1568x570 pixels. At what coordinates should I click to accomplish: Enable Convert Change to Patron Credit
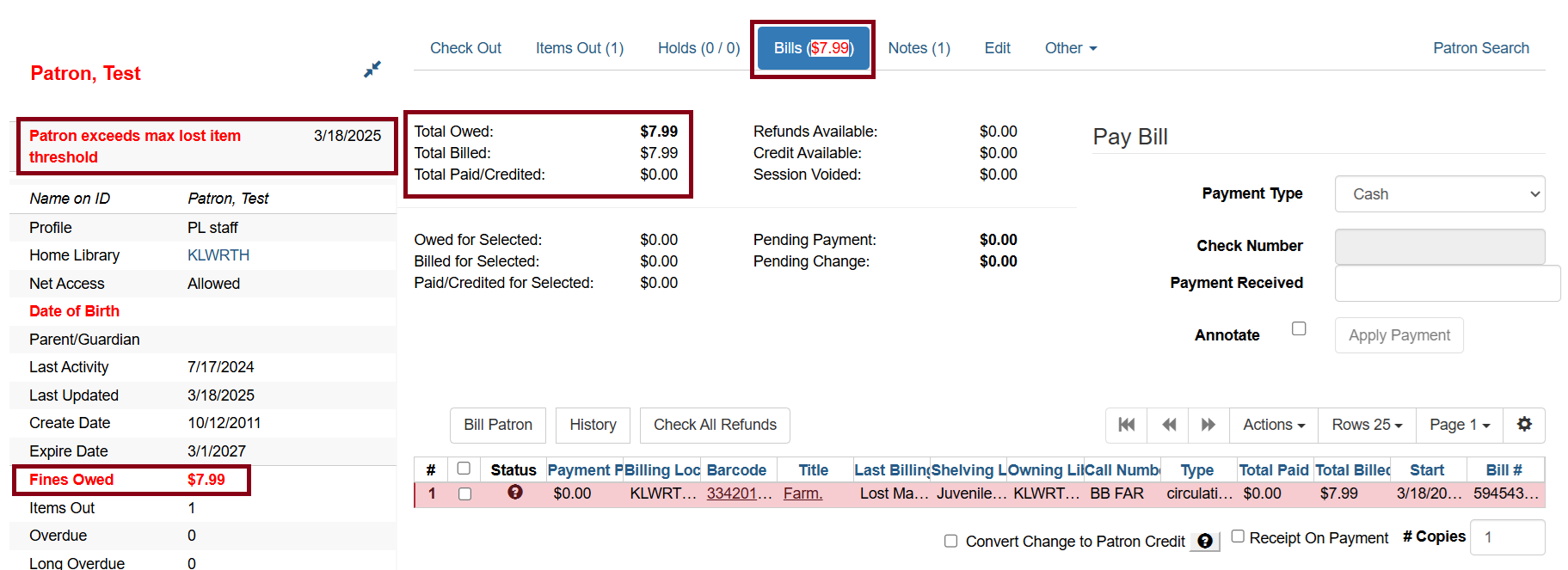(950, 542)
